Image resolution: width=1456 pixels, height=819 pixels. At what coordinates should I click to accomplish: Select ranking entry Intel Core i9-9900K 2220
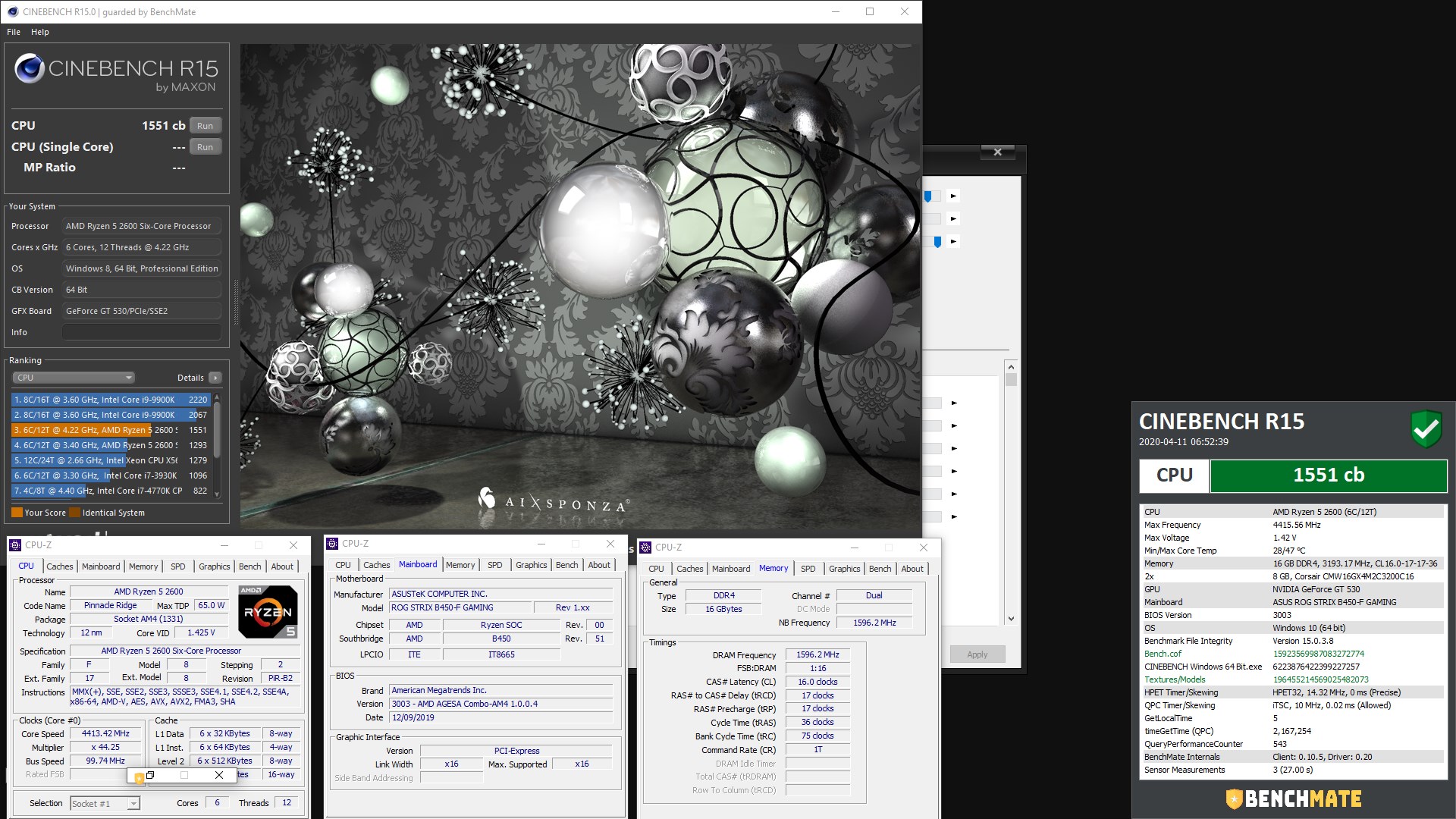[111, 400]
